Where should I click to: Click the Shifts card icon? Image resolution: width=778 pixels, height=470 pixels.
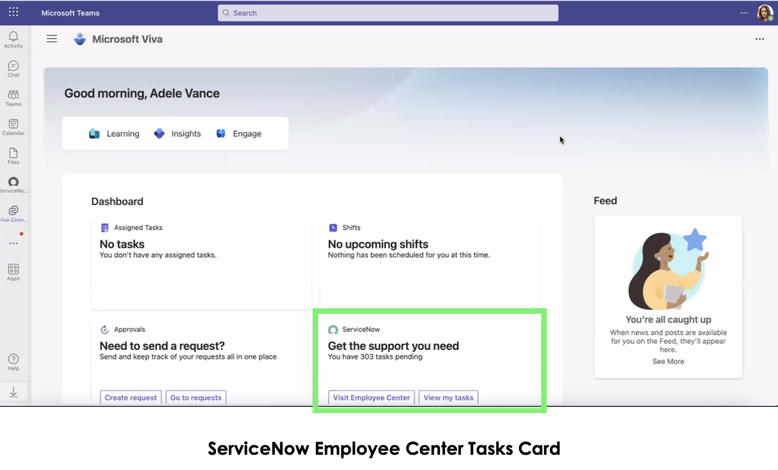pyautogui.click(x=333, y=228)
